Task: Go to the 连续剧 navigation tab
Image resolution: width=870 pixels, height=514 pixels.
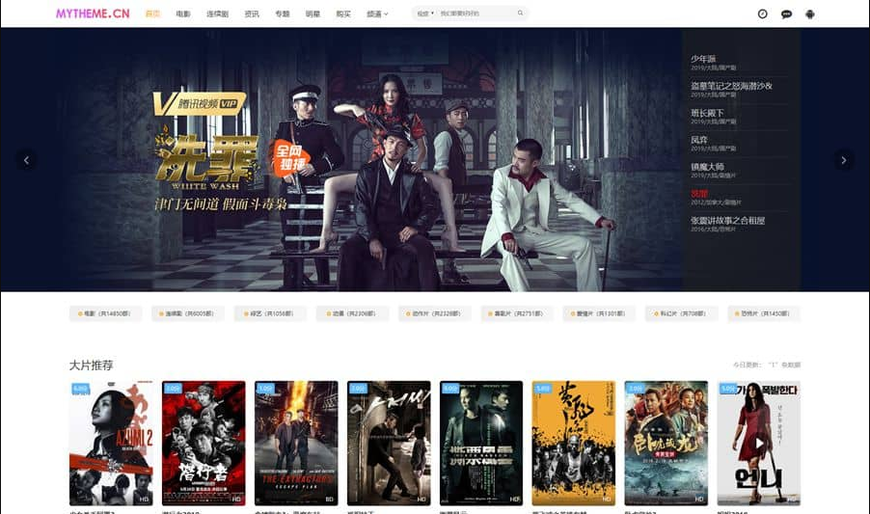Action: [x=217, y=14]
